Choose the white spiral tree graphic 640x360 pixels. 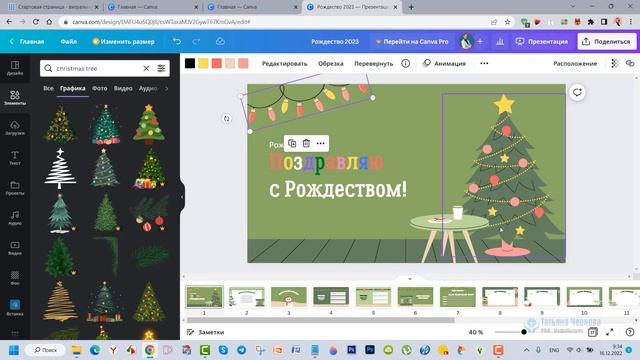(60, 168)
